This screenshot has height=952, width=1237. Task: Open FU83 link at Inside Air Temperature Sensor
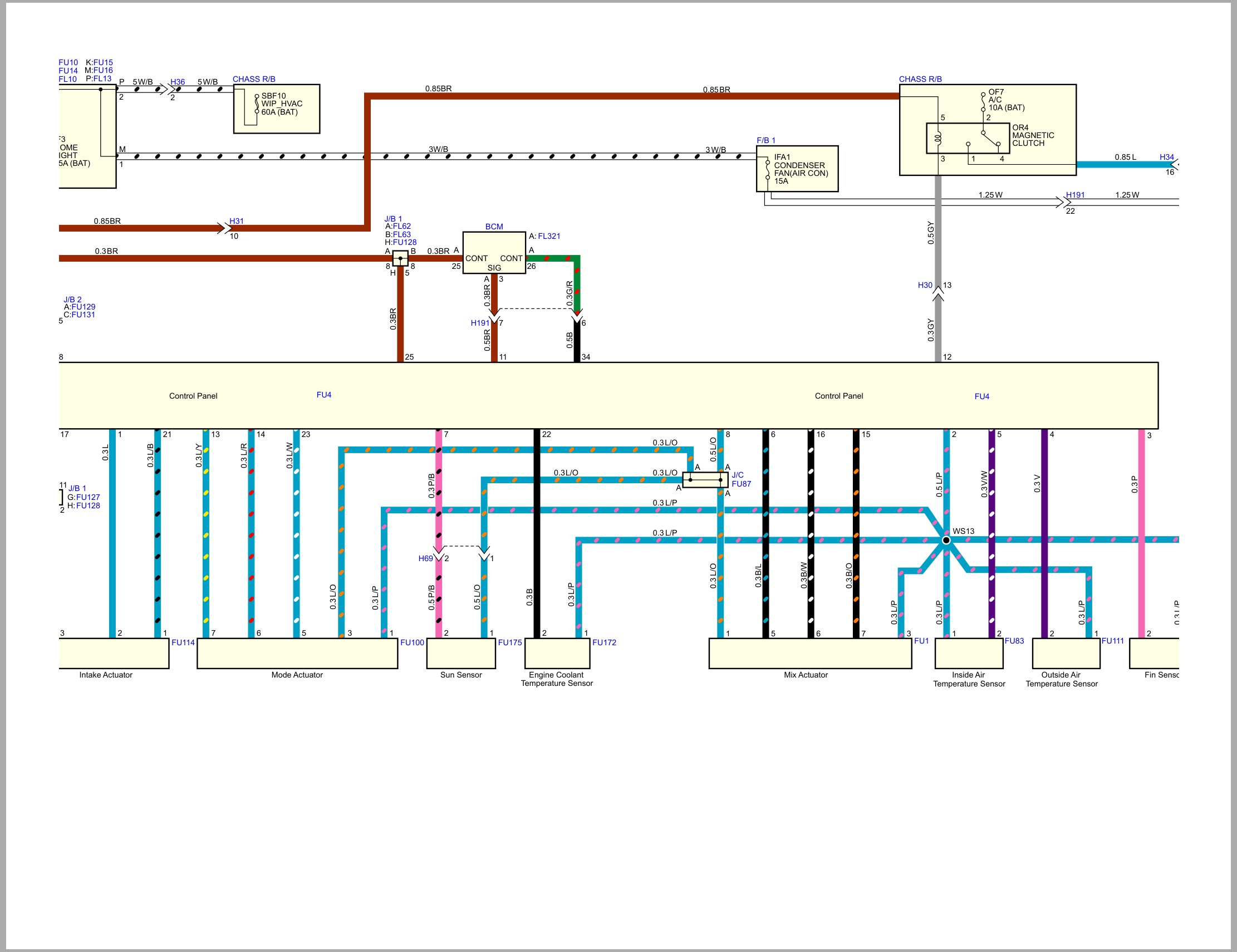[x=1014, y=641]
